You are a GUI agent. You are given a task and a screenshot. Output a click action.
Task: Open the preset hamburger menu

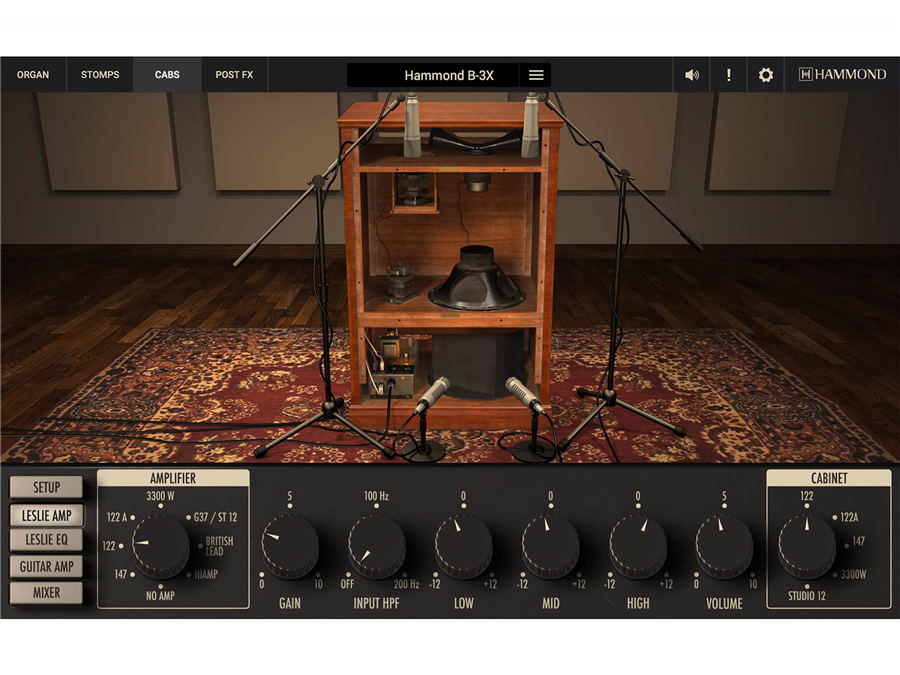[x=536, y=75]
